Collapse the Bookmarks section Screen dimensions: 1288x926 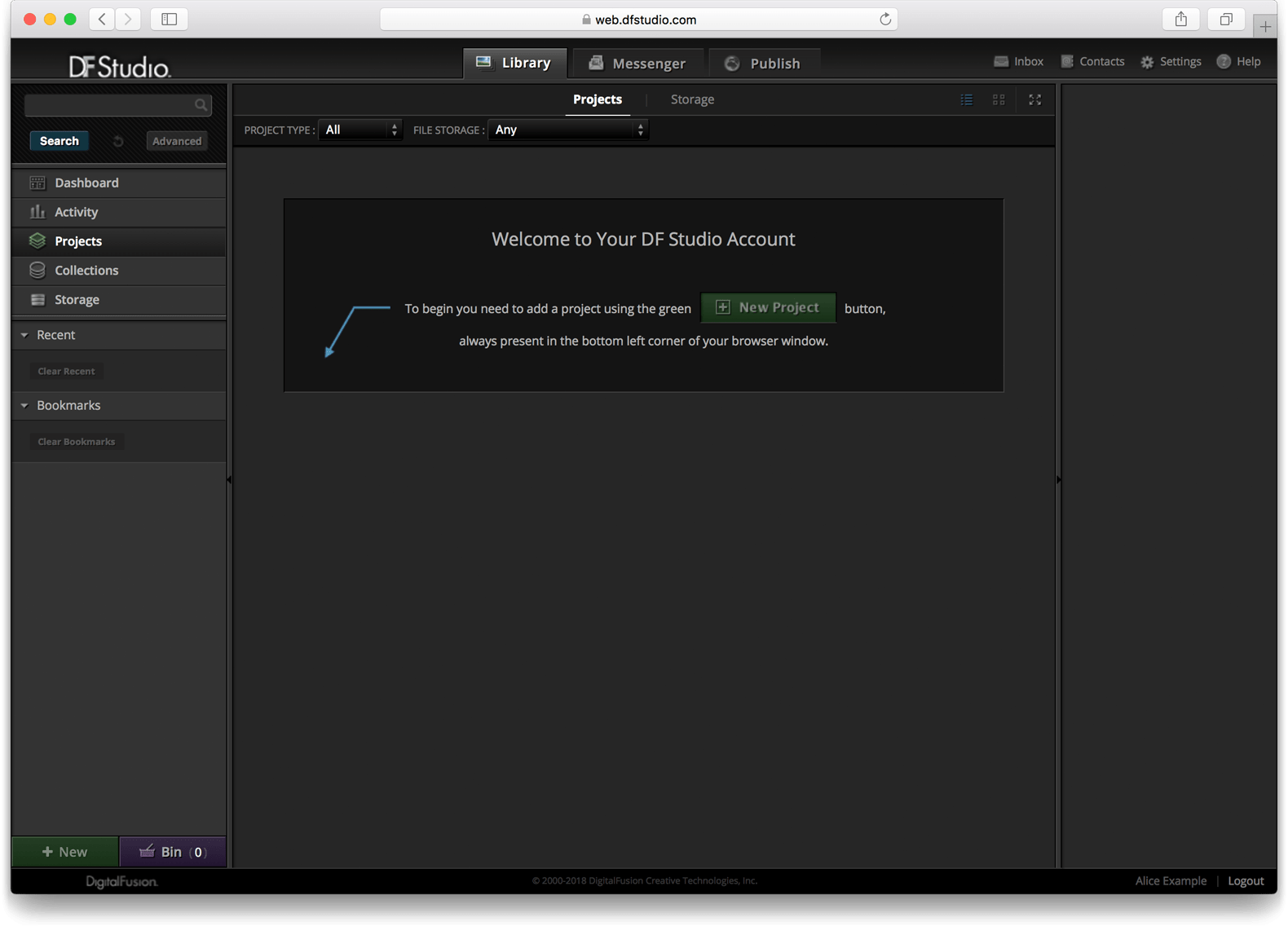click(24, 405)
